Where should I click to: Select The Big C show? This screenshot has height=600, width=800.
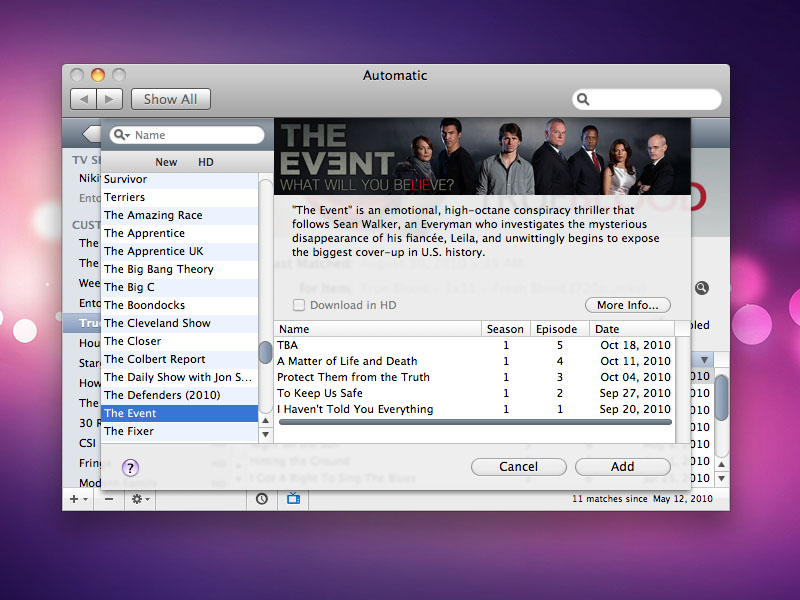pos(180,287)
